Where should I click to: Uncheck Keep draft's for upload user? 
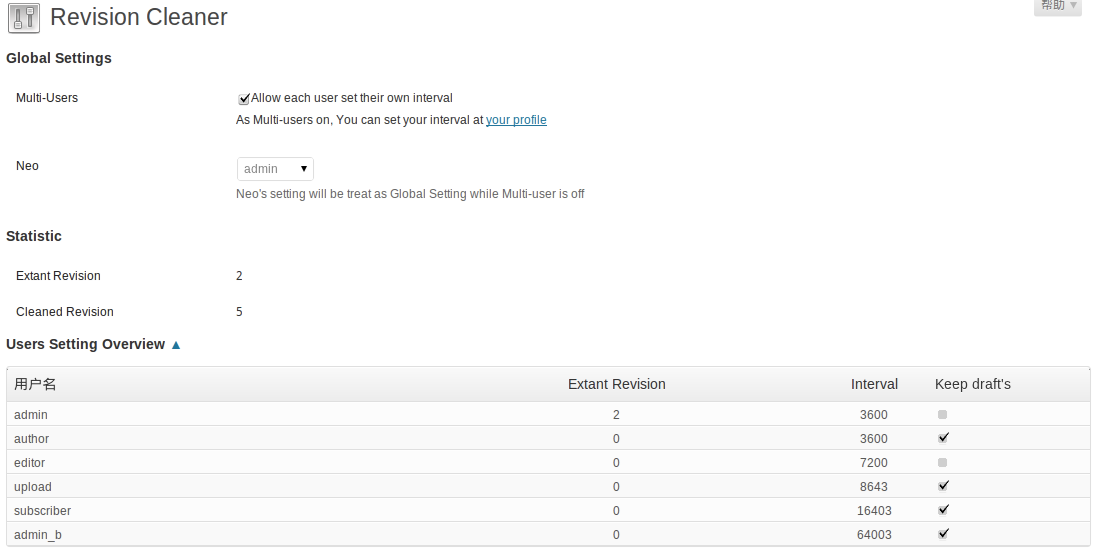click(x=942, y=486)
